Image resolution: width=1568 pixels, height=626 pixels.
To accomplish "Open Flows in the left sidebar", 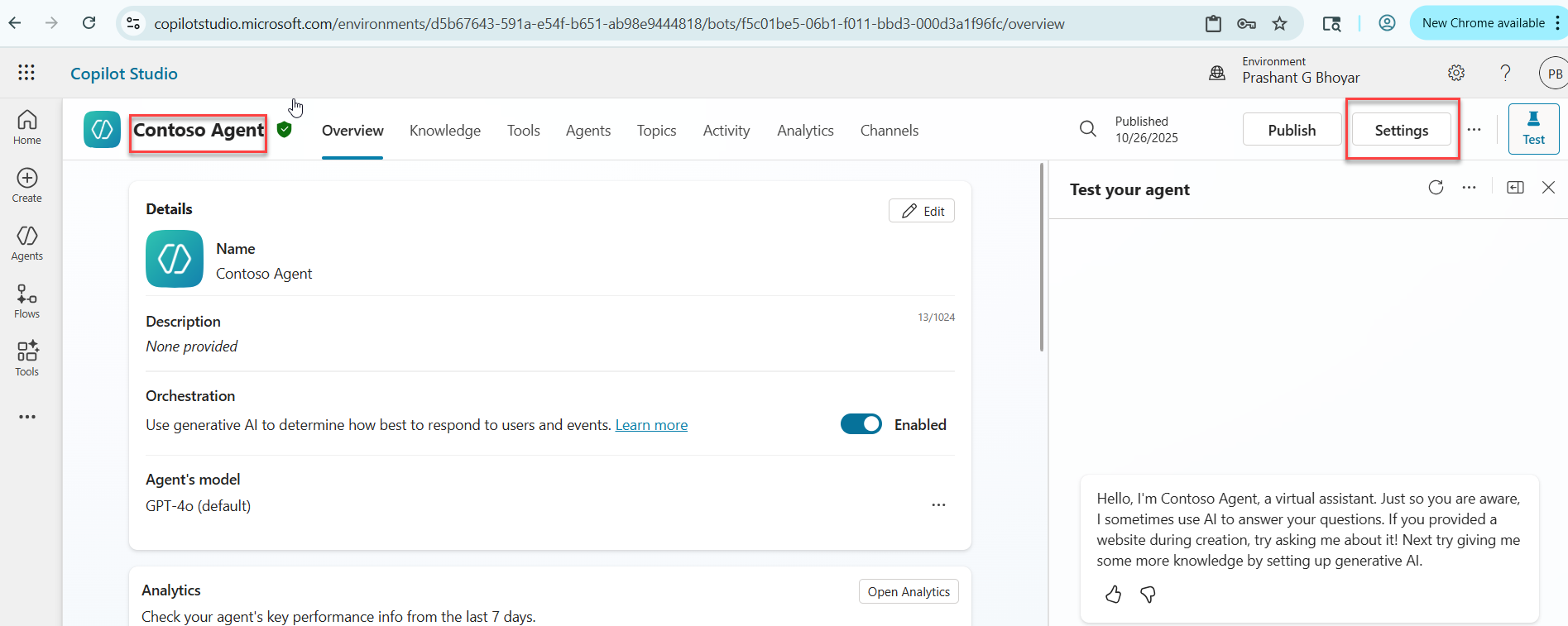I will pos(26,301).
